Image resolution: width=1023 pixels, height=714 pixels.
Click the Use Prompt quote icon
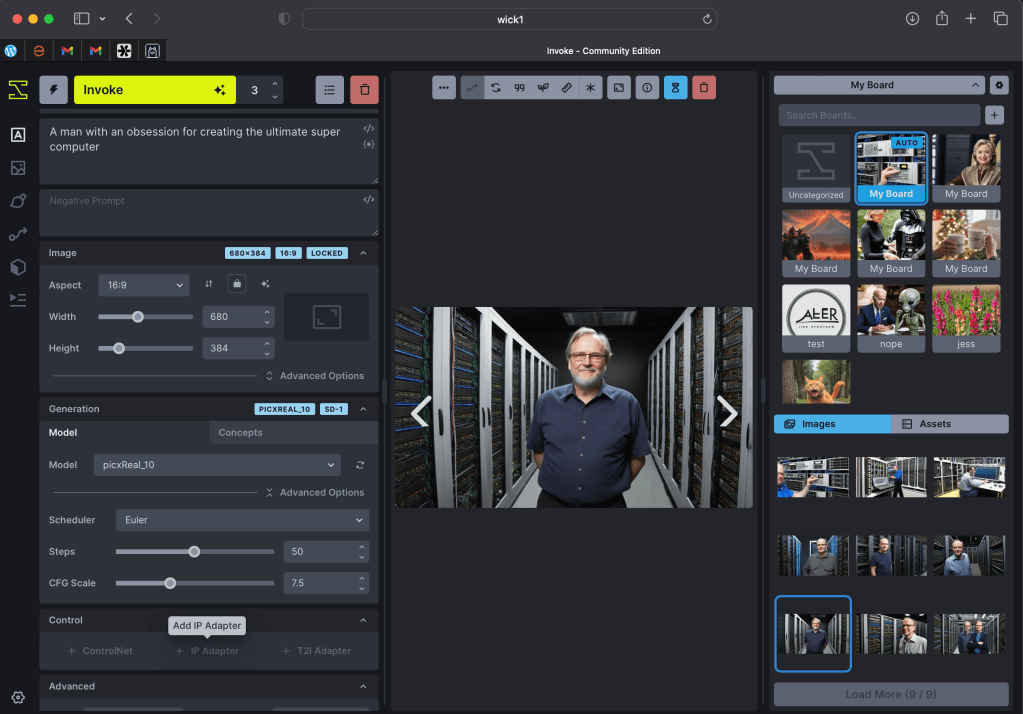519,88
